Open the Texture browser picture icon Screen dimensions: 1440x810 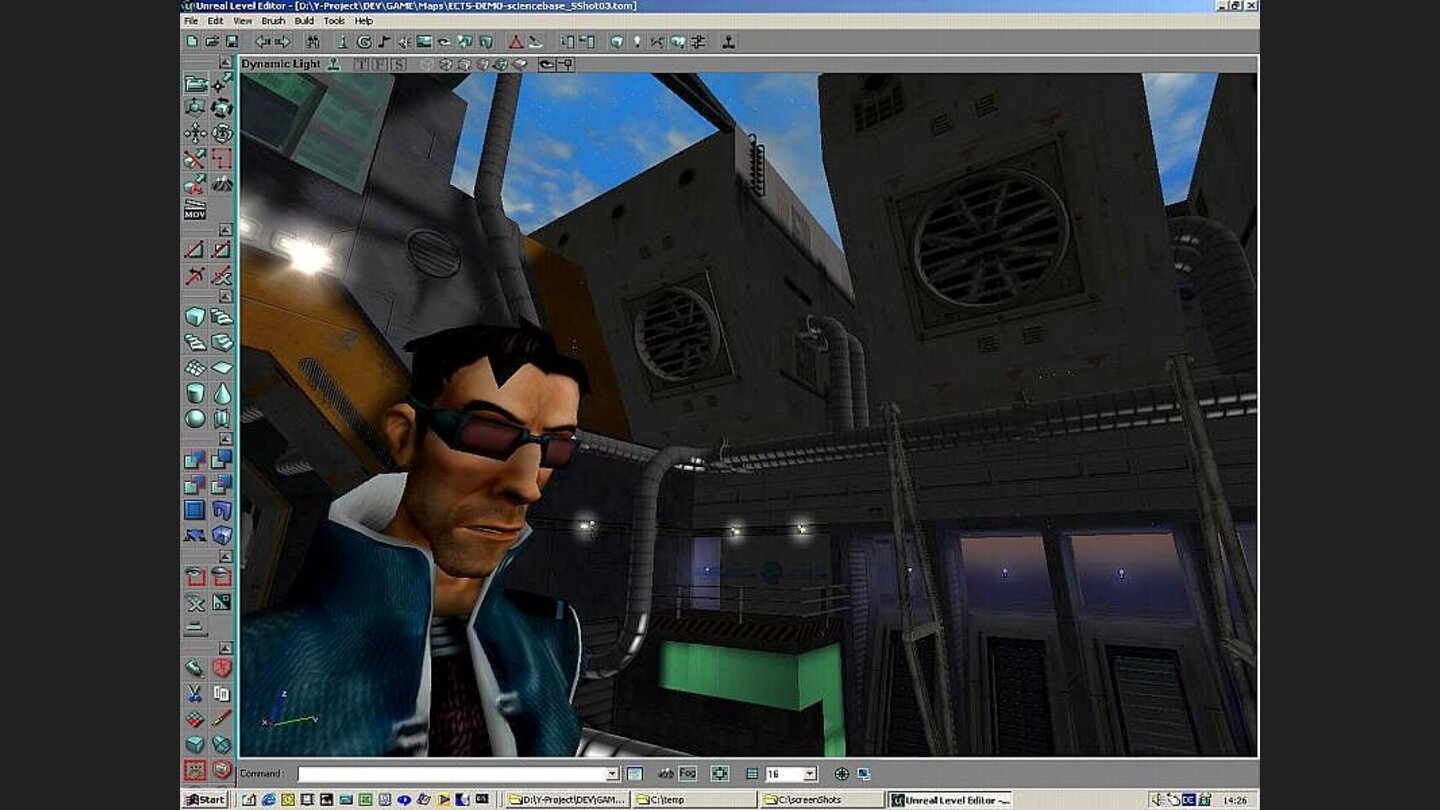coord(424,42)
